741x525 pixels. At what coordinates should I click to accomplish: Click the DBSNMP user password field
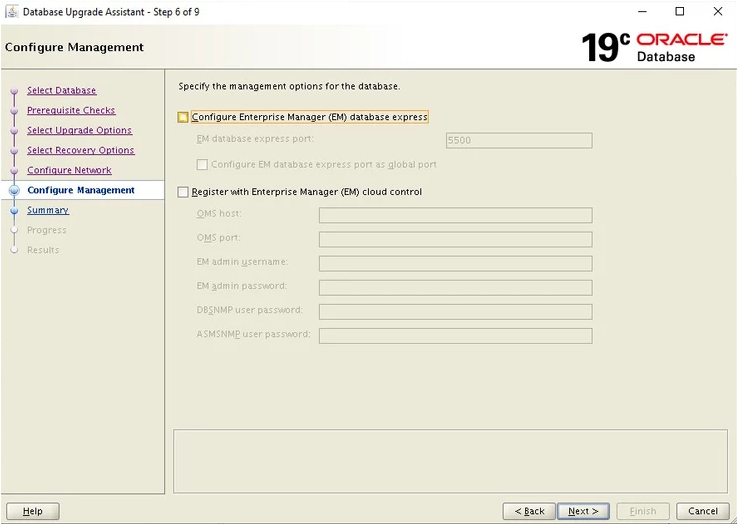pos(456,311)
